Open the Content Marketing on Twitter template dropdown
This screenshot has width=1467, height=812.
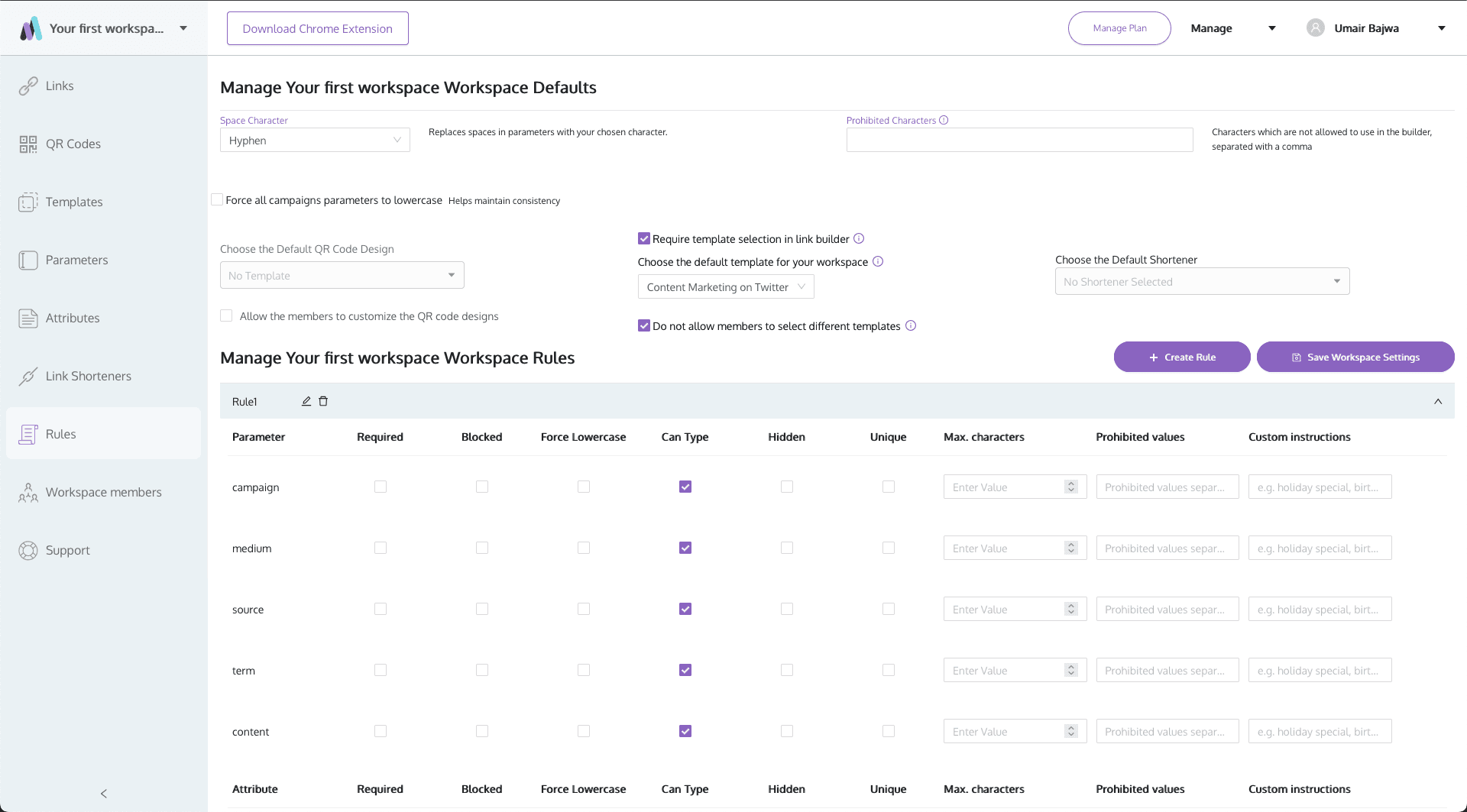726,286
